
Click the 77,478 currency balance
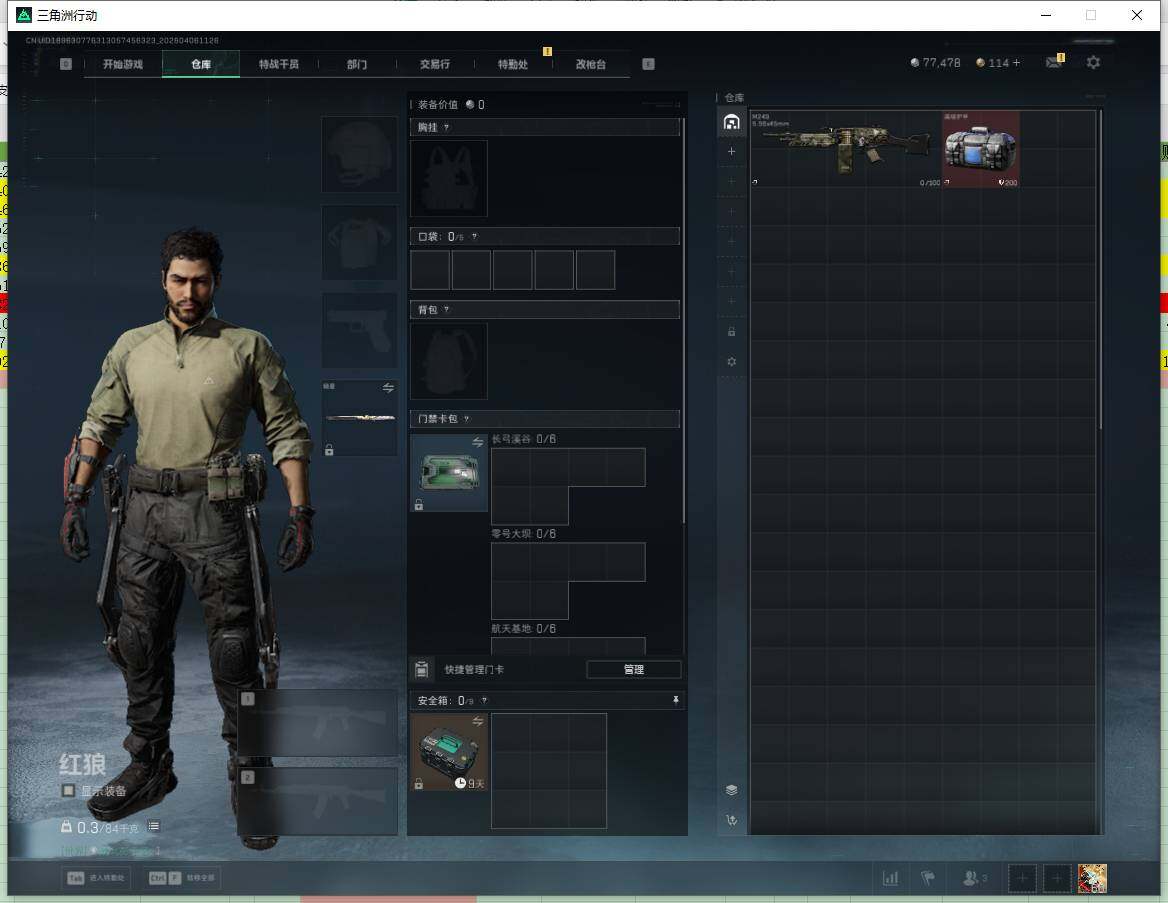pos(936,63)
